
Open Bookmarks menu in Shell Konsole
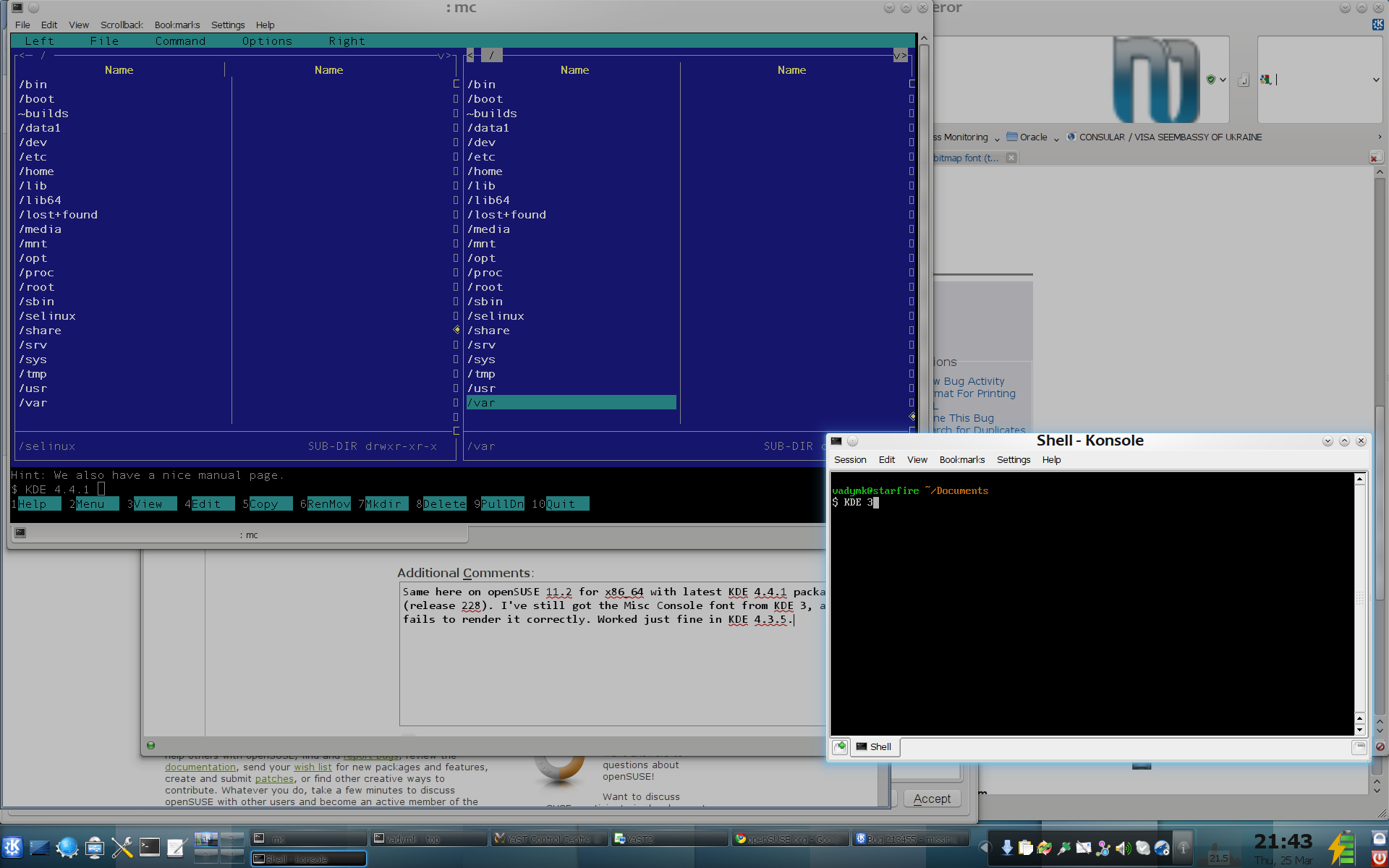point(962,460)
